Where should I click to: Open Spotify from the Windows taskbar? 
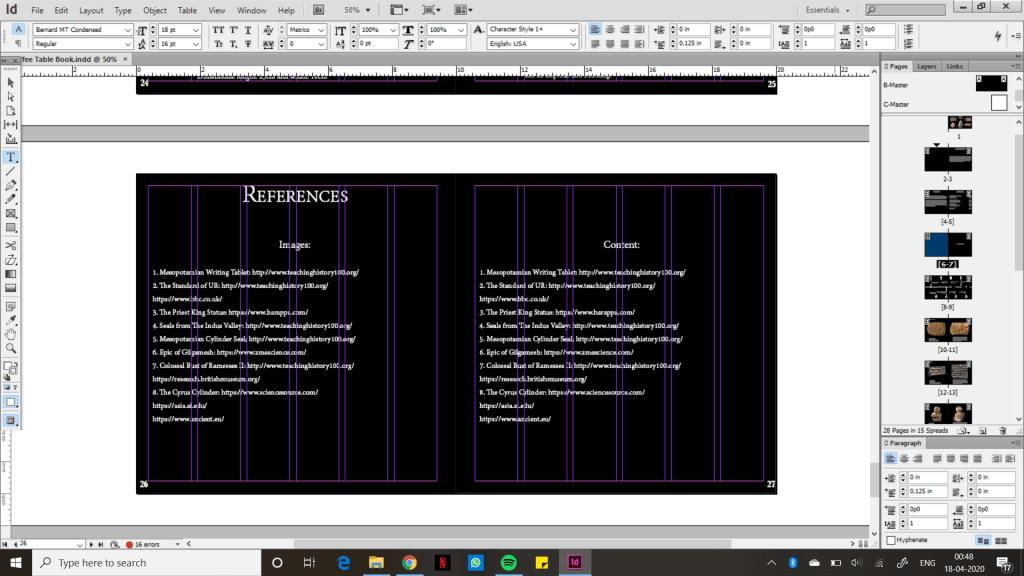tap(507, 563)
